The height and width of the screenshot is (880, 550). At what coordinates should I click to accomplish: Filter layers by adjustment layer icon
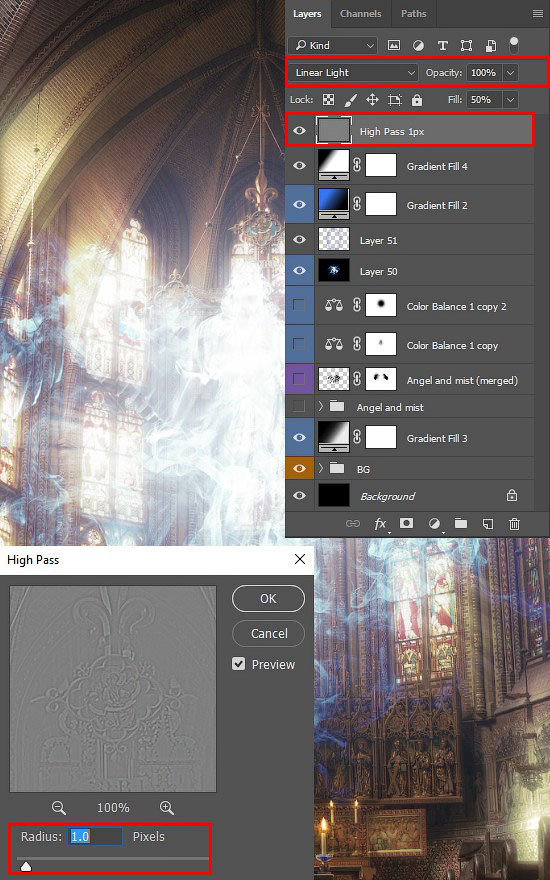click(418, 46)
